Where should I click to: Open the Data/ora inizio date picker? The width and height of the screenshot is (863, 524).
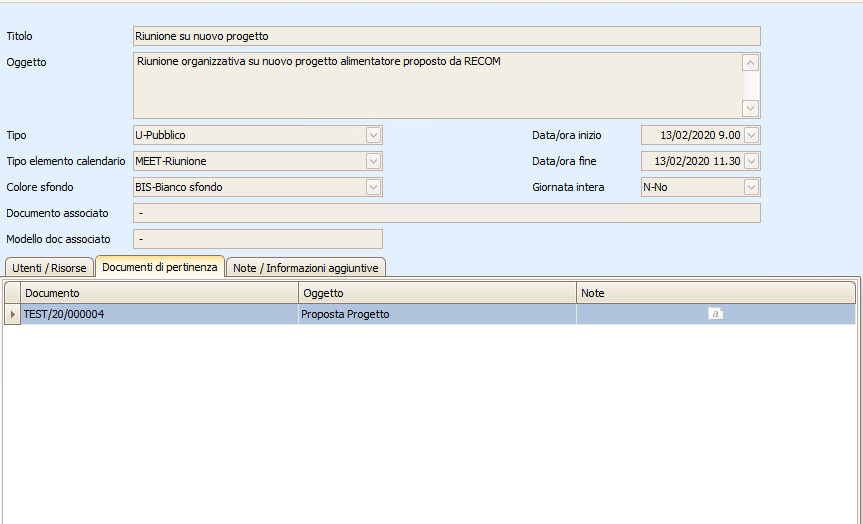[751, 135]
